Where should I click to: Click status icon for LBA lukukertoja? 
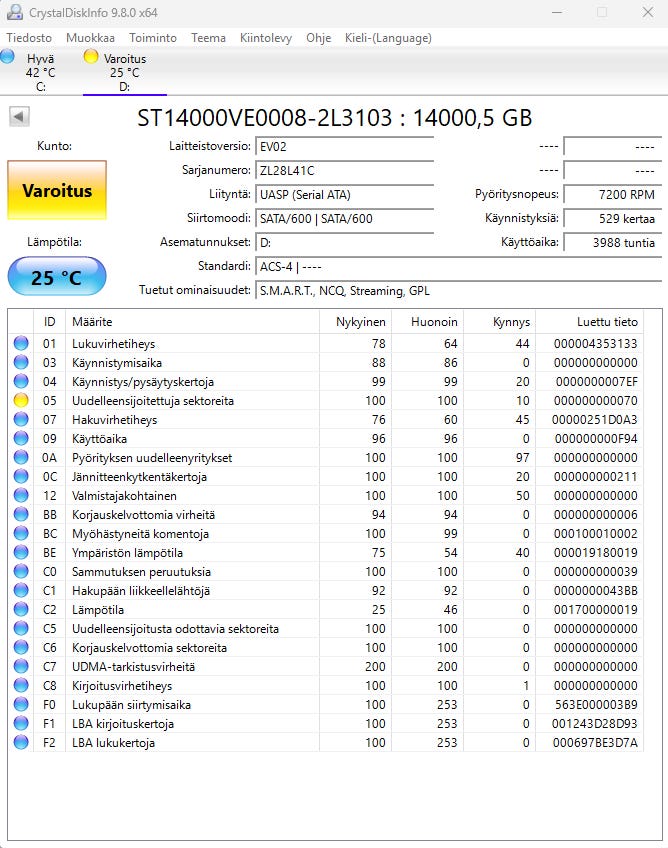21,743
